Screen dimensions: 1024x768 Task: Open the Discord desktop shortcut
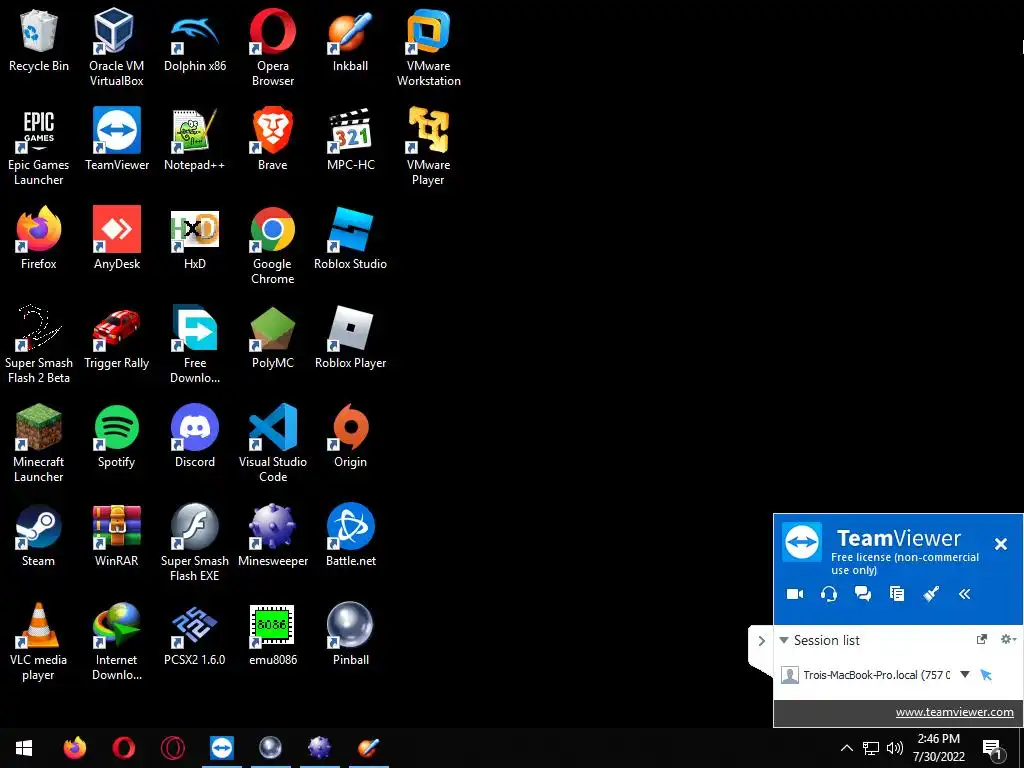[195, 437]
